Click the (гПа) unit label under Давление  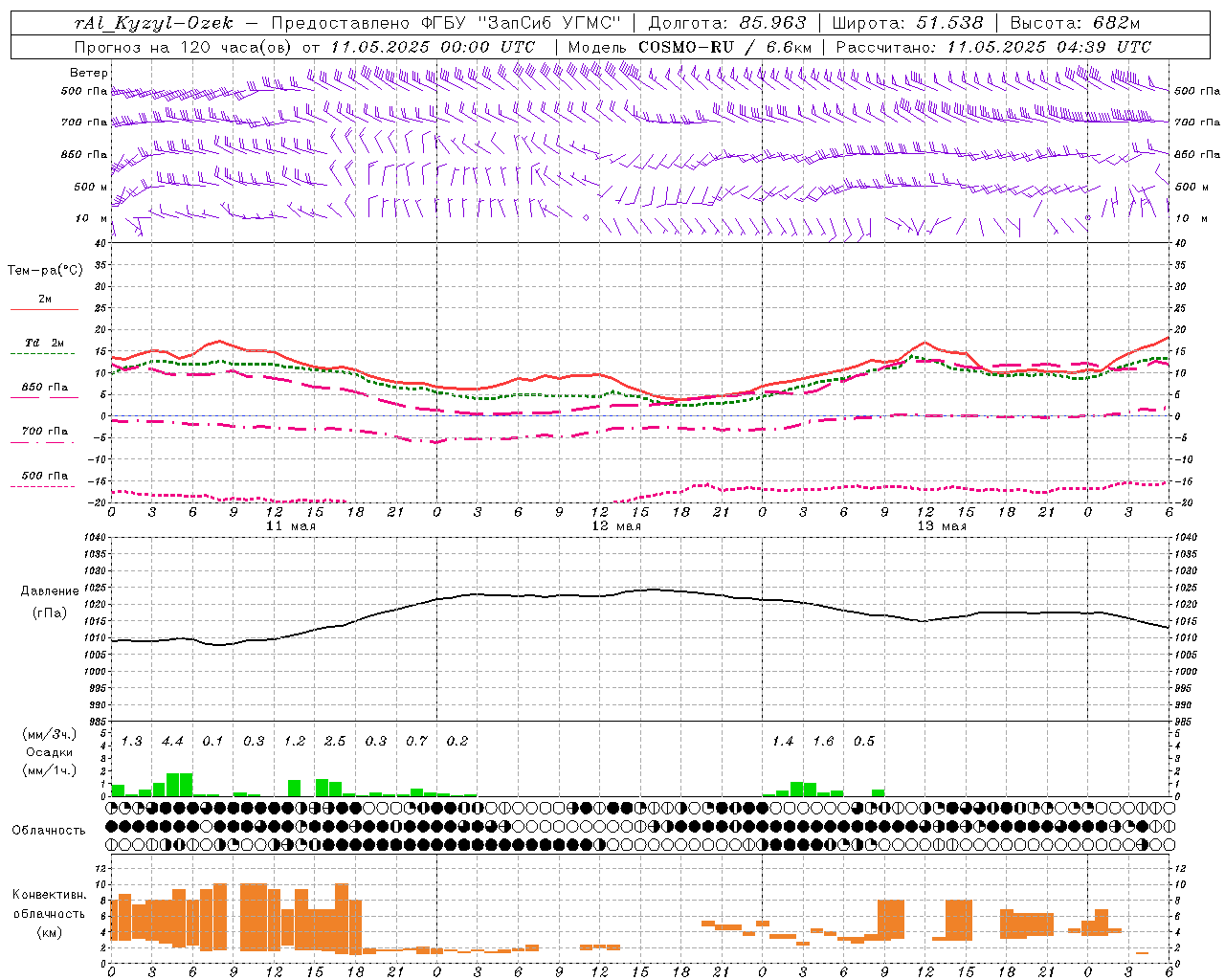[49, 612]
